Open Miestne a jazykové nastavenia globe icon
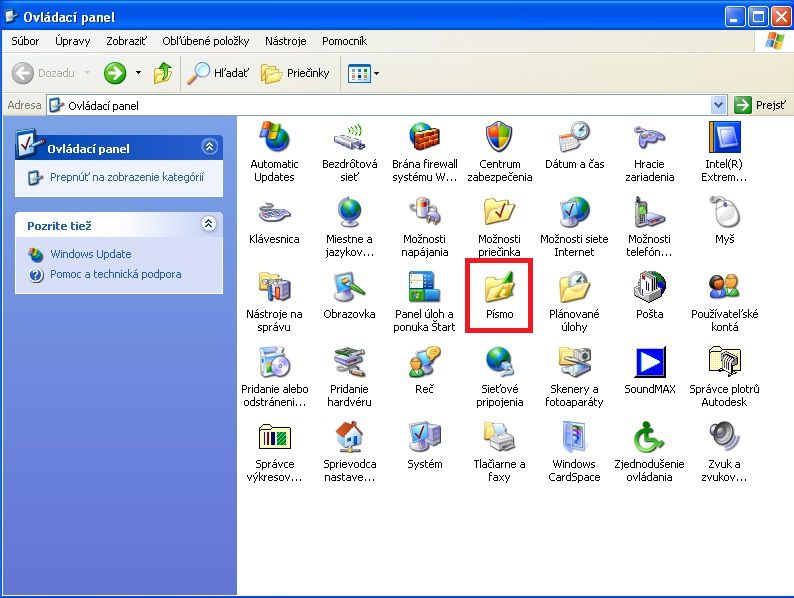The width and height of the screenshot is (794, 598). 349,227
